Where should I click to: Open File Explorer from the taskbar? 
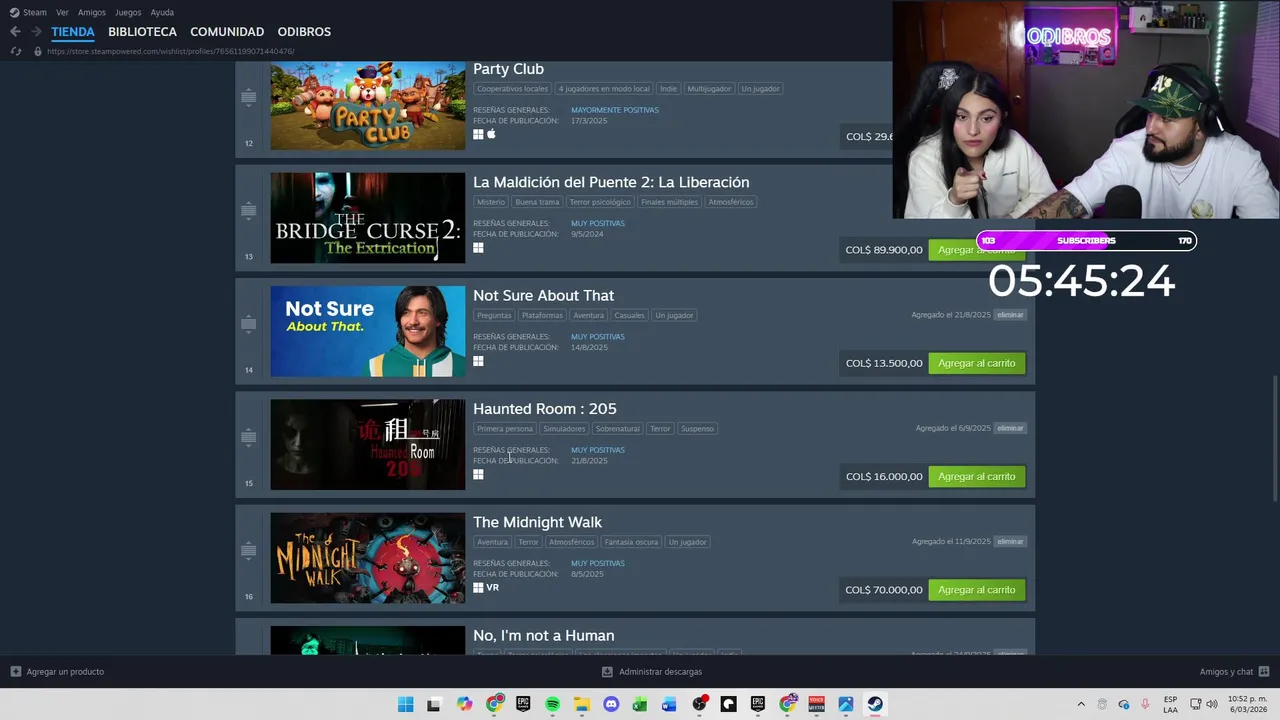click(x=581, y=704)
